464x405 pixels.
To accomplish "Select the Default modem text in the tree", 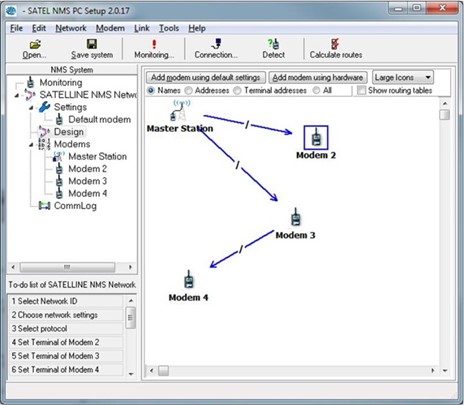I will pos(100,119).
